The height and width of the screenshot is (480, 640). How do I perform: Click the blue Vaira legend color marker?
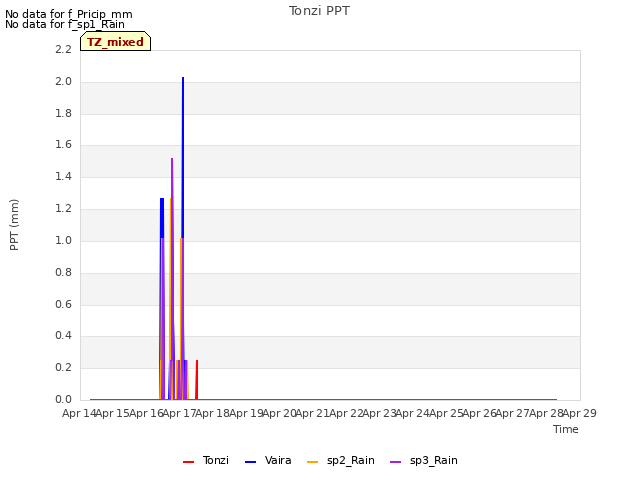(251, 462)
